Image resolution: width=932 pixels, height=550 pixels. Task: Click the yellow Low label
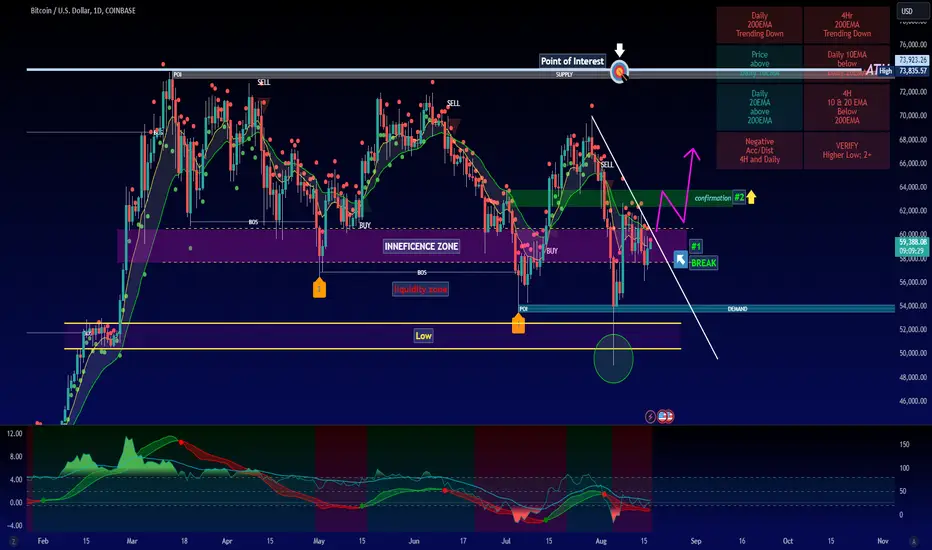click(x=423, y=336)
